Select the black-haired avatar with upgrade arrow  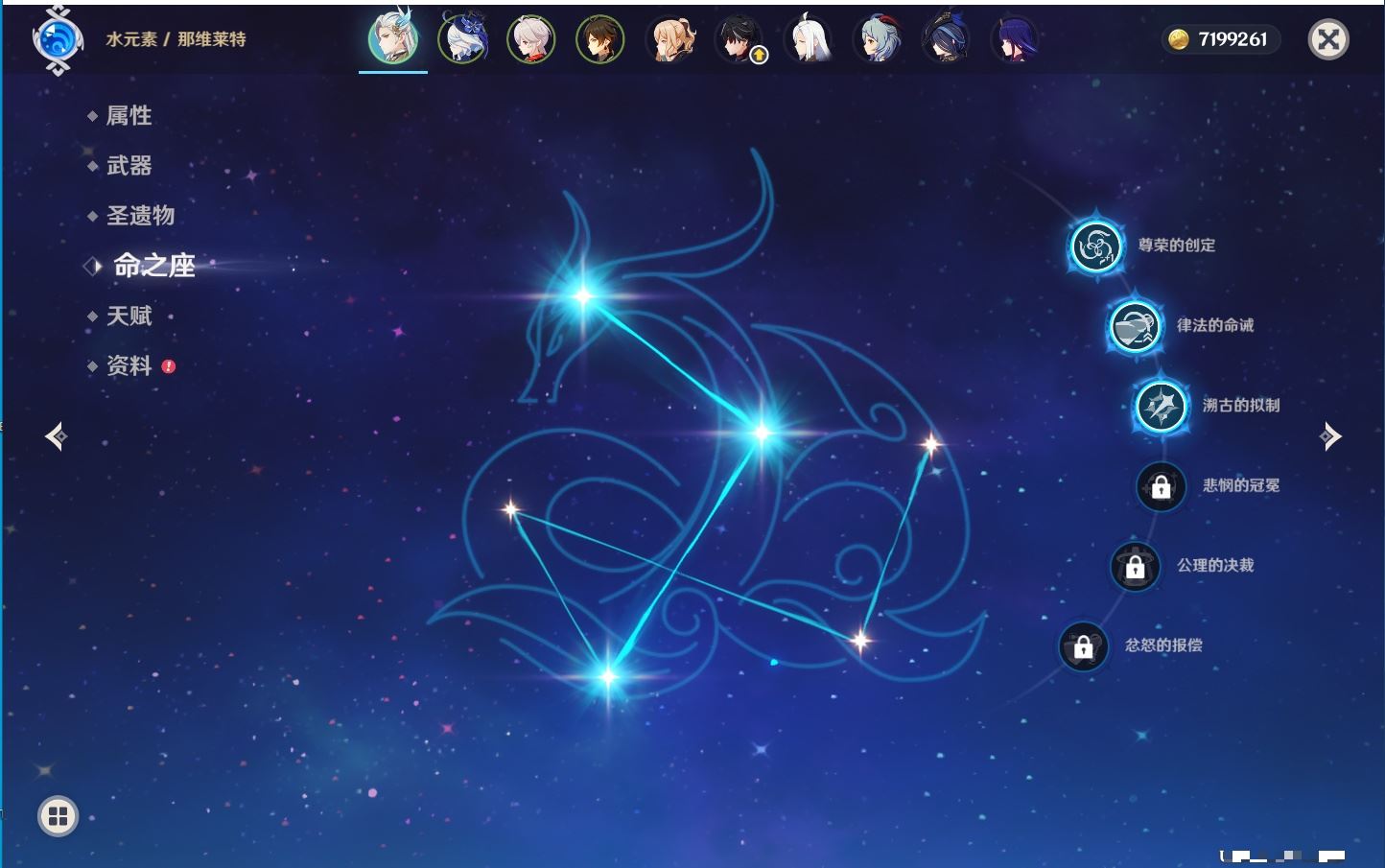click(x=739, y=39)
